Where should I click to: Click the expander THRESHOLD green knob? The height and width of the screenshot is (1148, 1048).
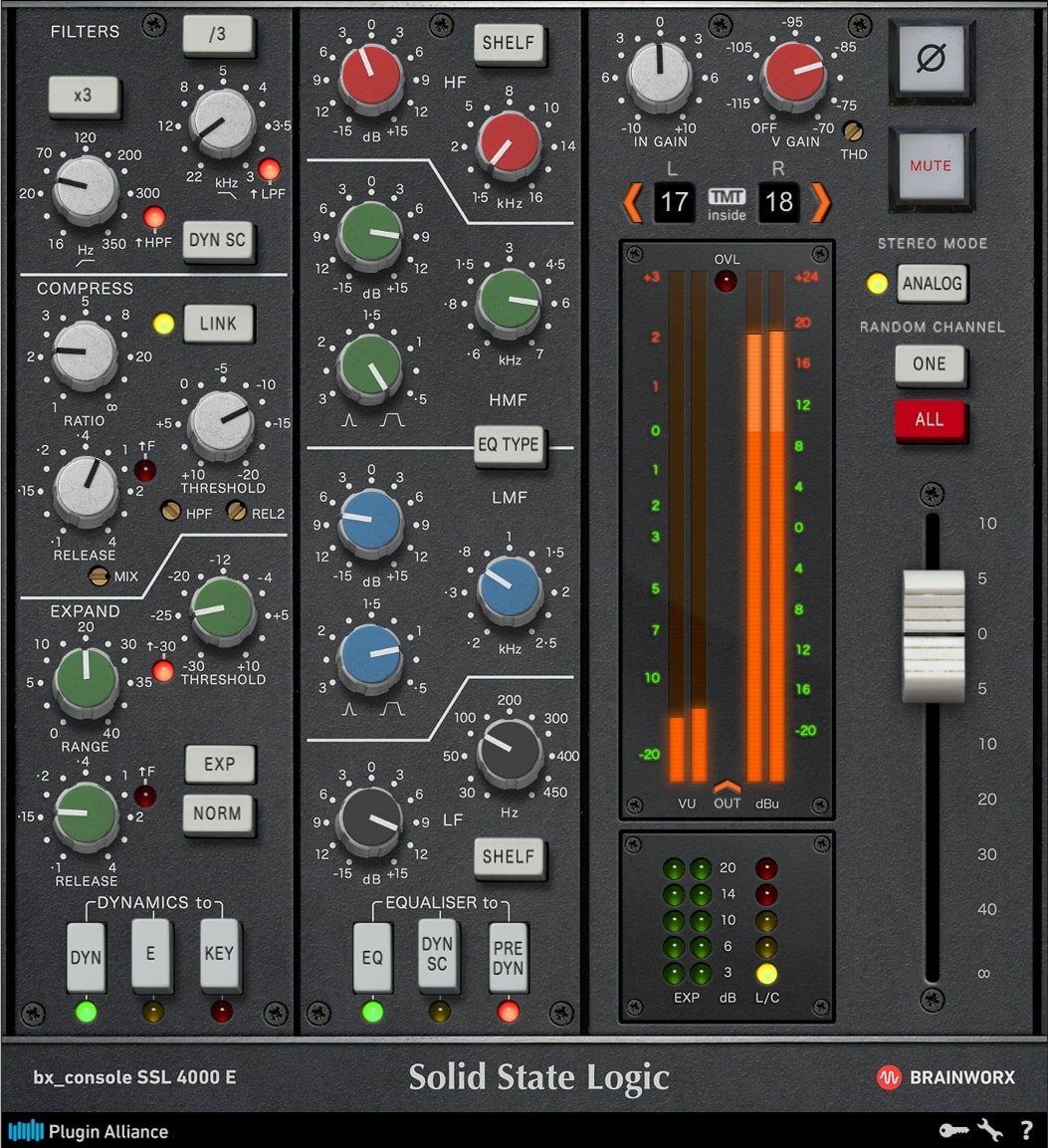223,610
